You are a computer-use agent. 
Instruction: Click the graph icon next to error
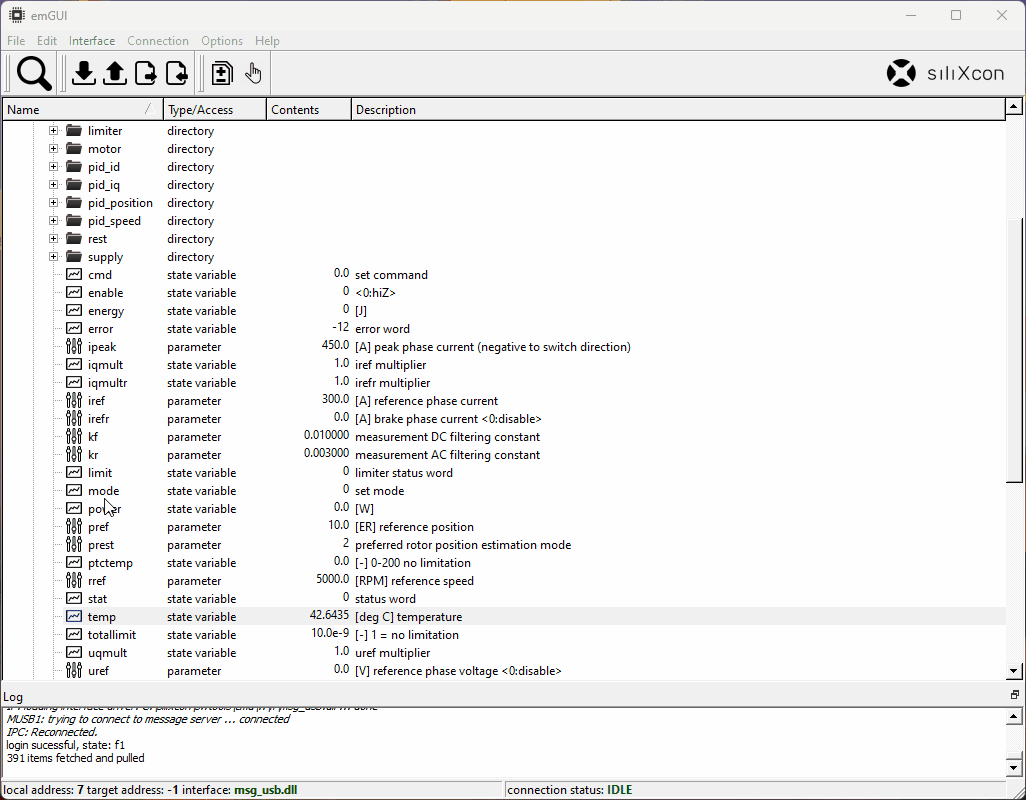(x=74, y=328)
